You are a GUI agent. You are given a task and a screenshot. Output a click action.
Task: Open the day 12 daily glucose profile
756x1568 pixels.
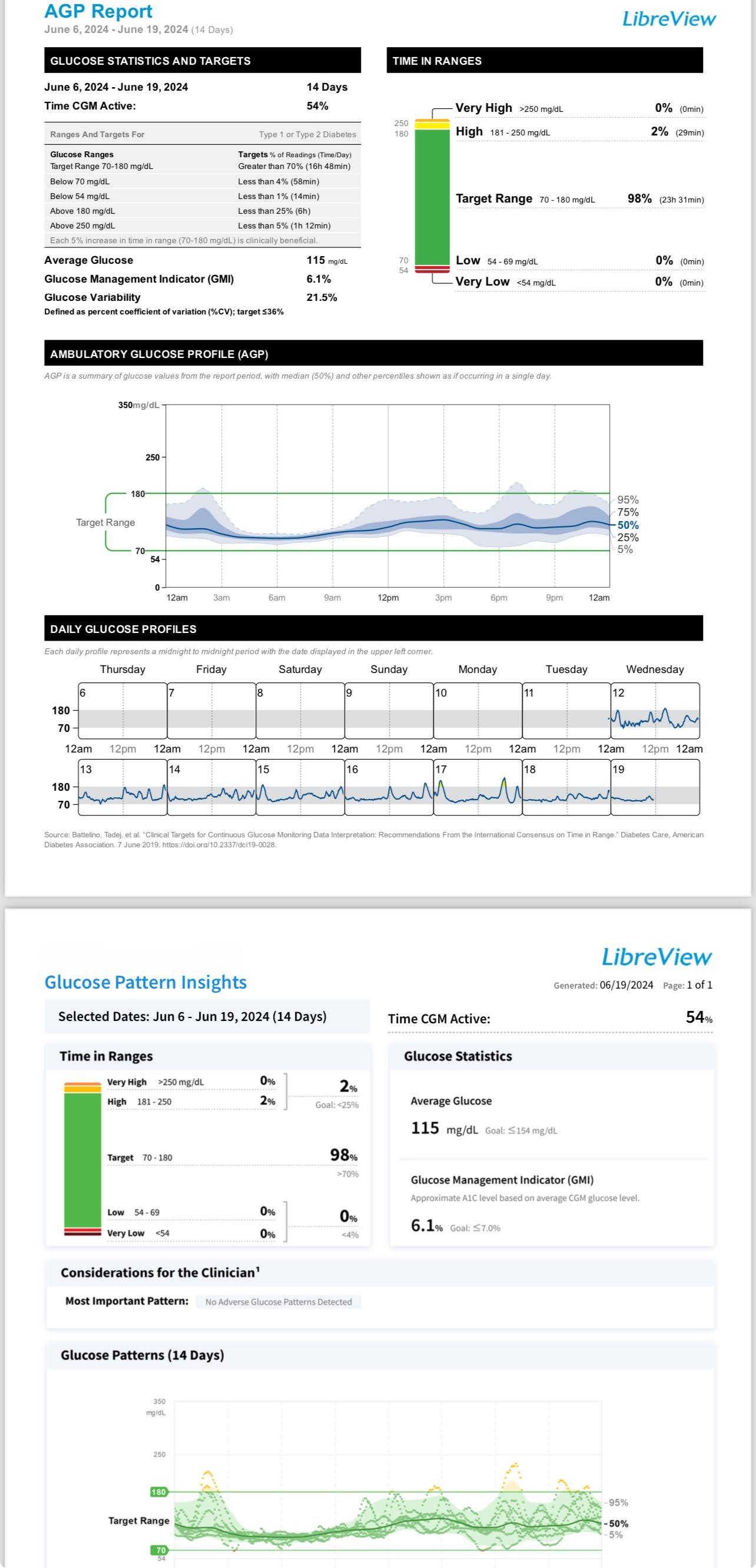(x=655, y=710)
